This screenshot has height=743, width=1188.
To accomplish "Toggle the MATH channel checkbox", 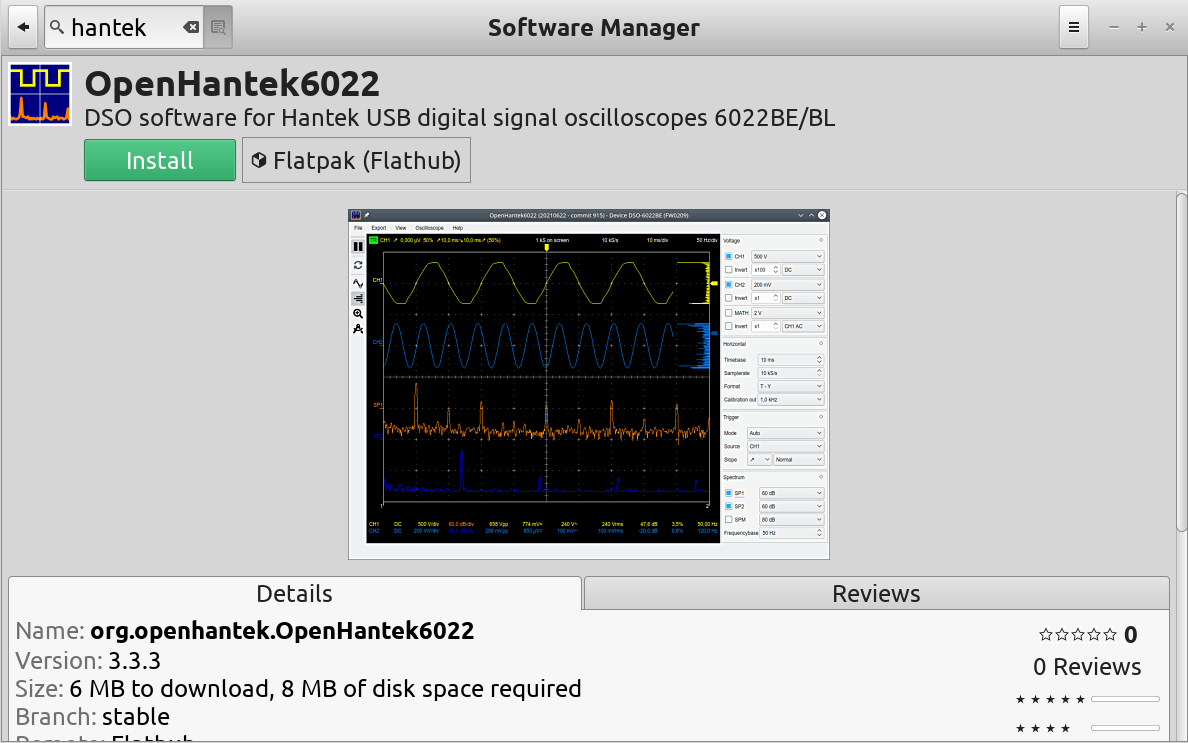I will coord(728,313).
